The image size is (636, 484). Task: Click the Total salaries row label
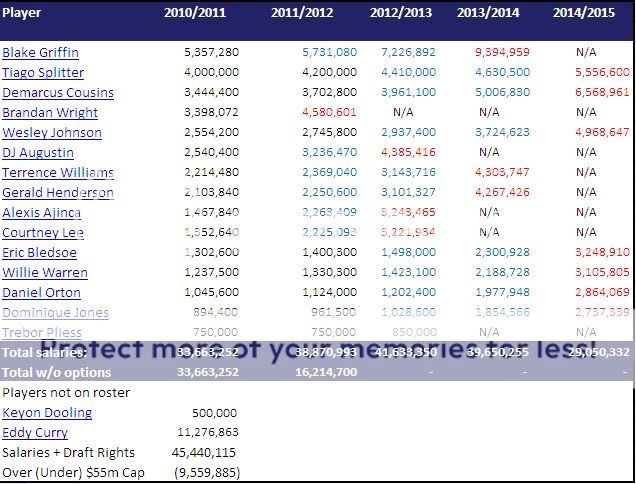[44, 352]
